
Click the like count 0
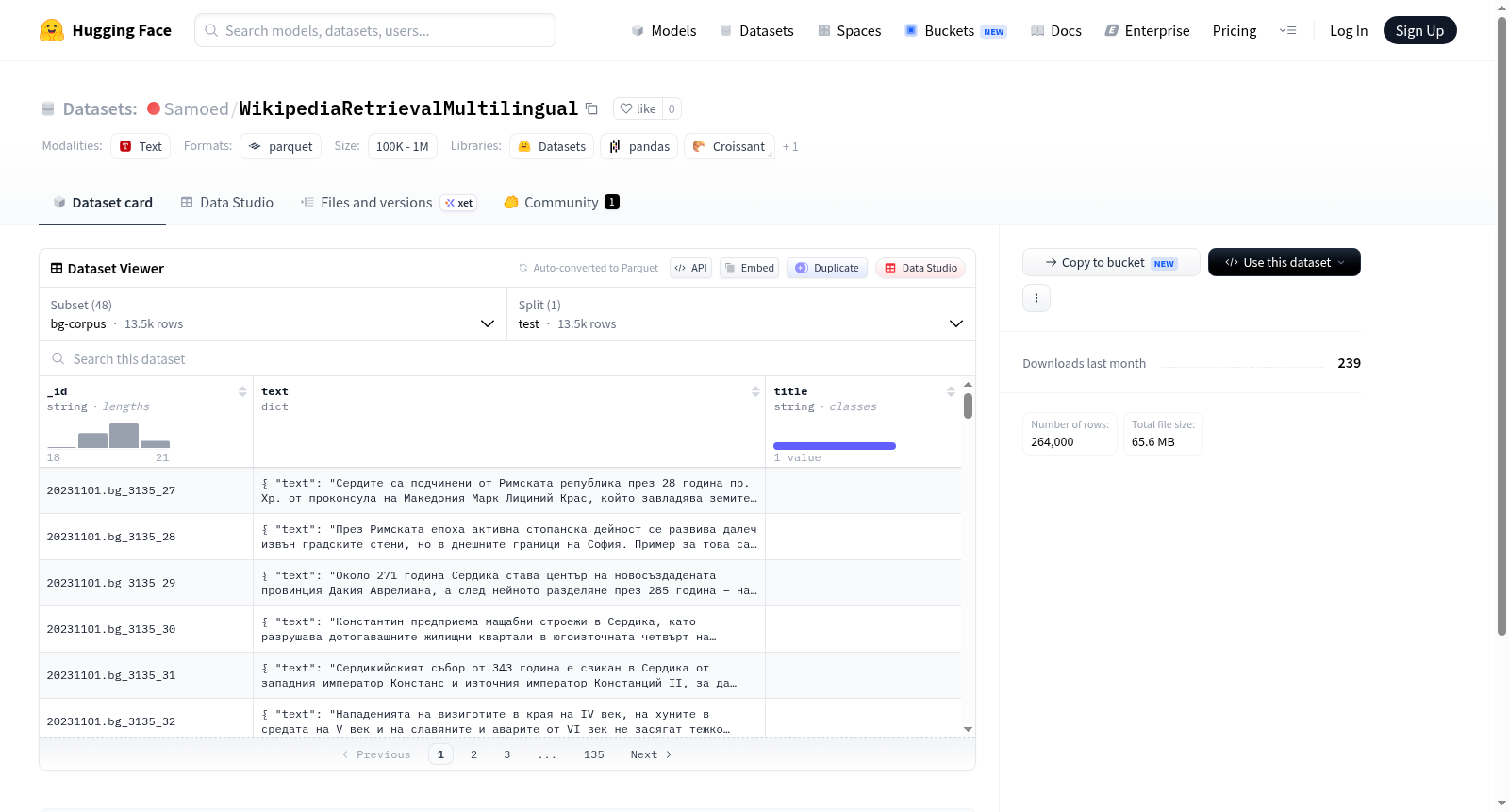click(672, 108)
